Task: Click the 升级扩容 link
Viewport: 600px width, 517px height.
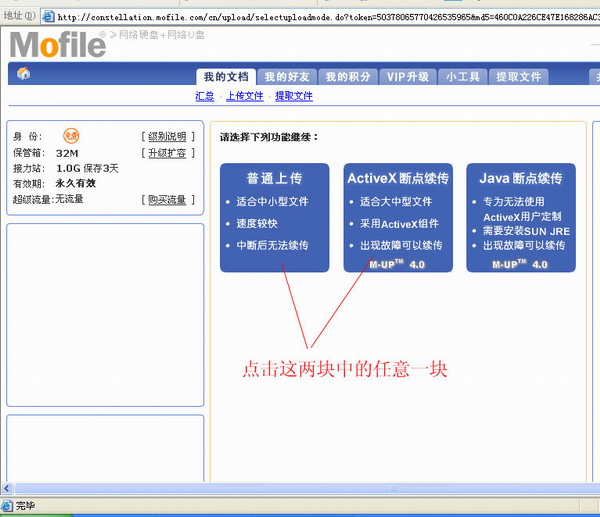Action: [167, 153]
